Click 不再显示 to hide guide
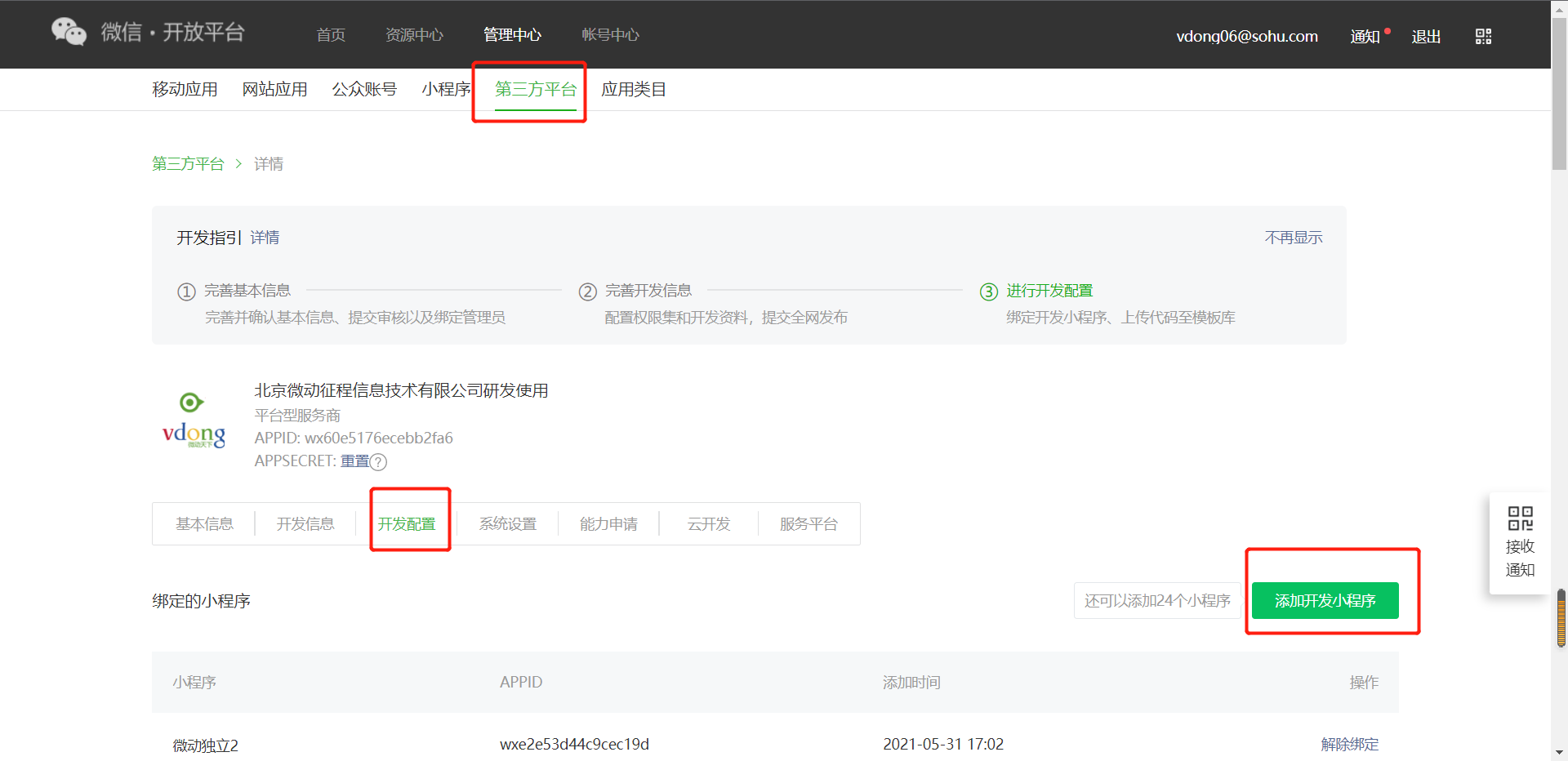Viewport: 1568px width, 761px height. (x=1294, y=238)
